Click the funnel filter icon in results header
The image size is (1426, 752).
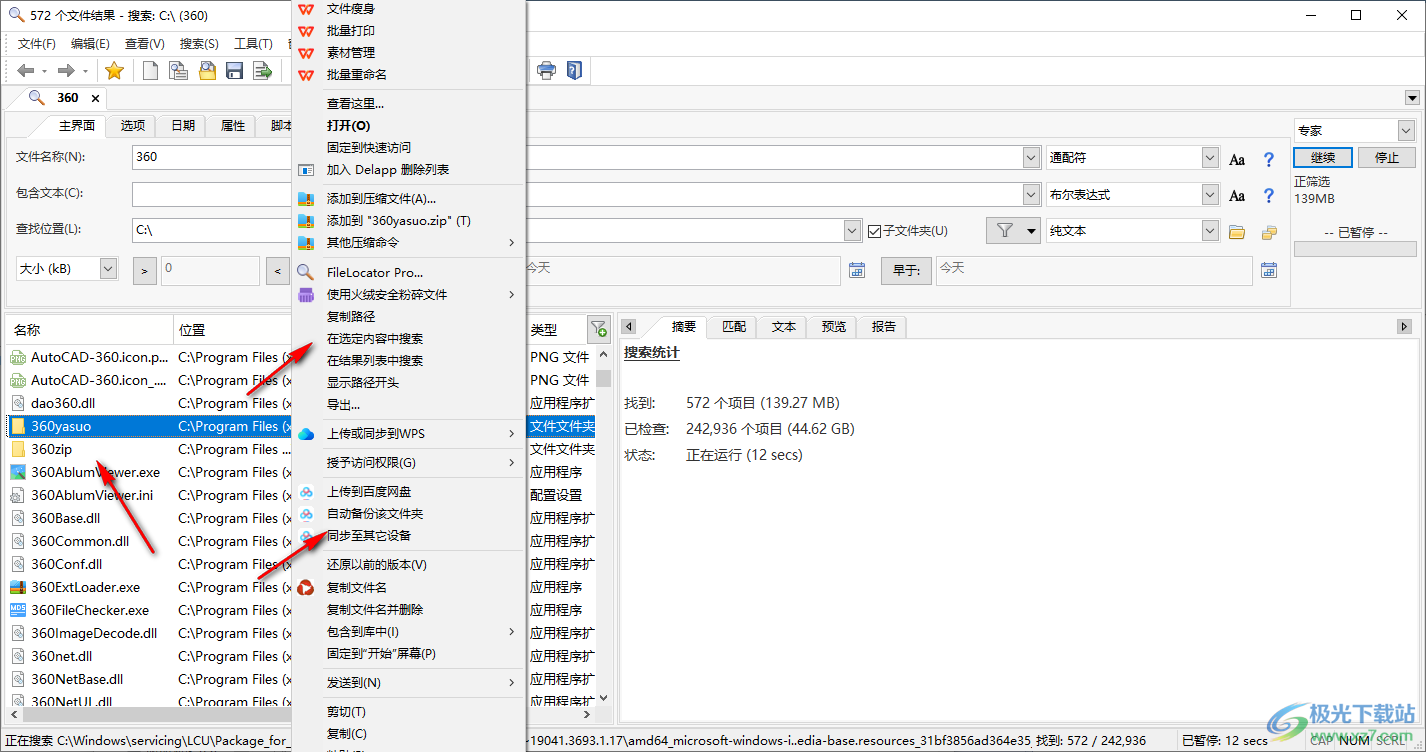(598, 328)
